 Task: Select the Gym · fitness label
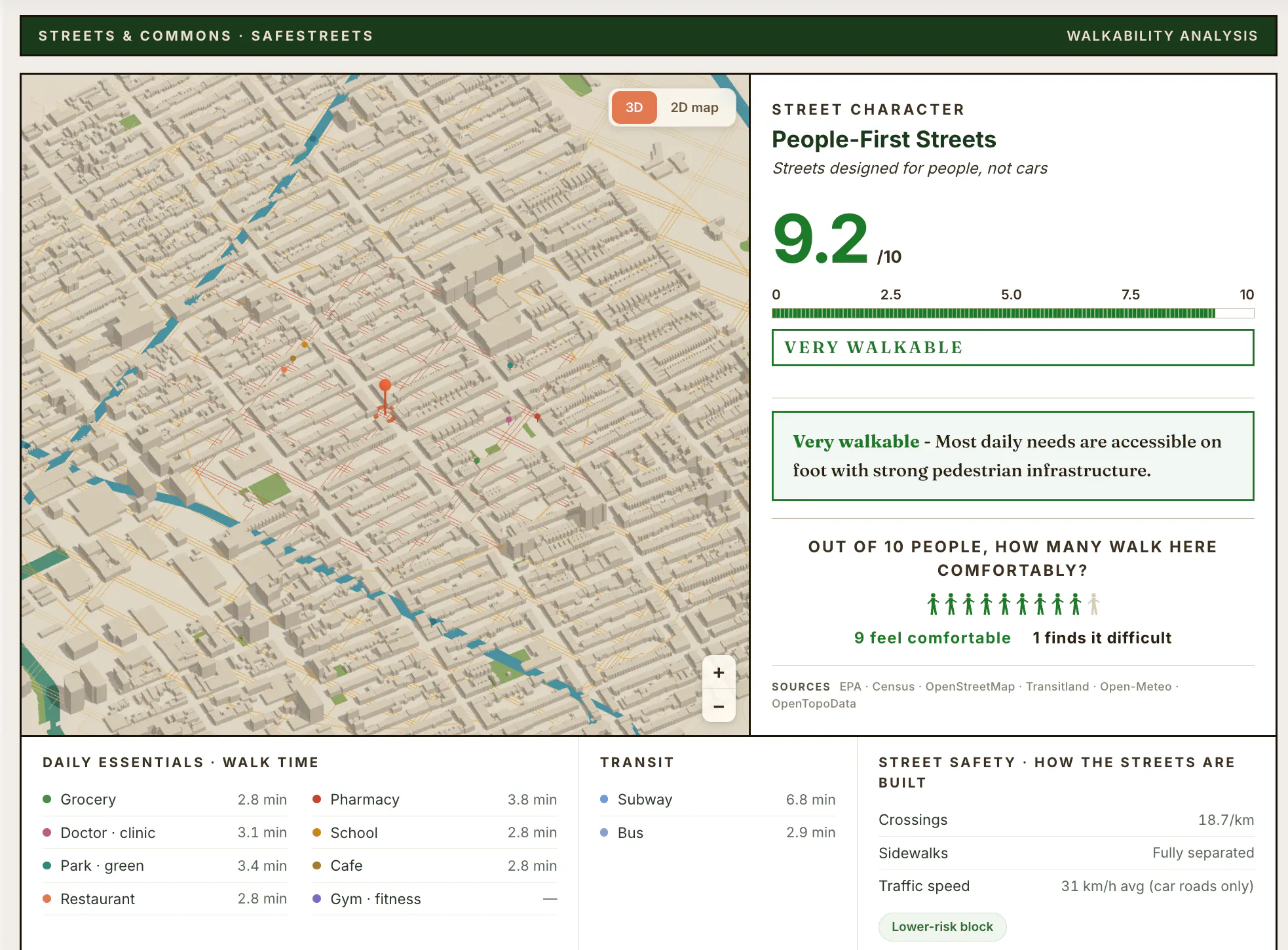click(375, 899)
